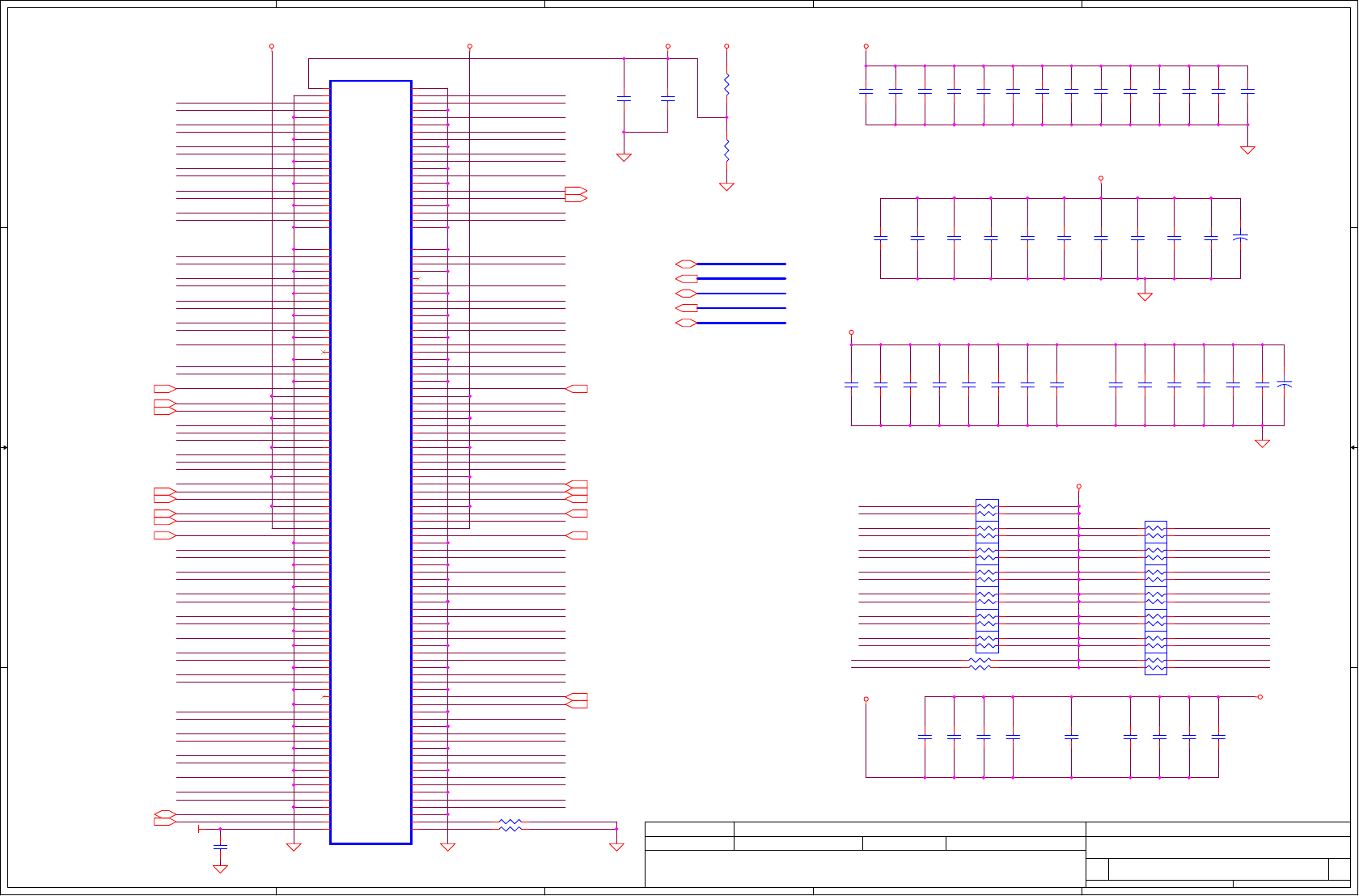Click ground symbol of the top capacitor bank
The height and width of the screenshot is (896, 1359).
[1247, 150]
